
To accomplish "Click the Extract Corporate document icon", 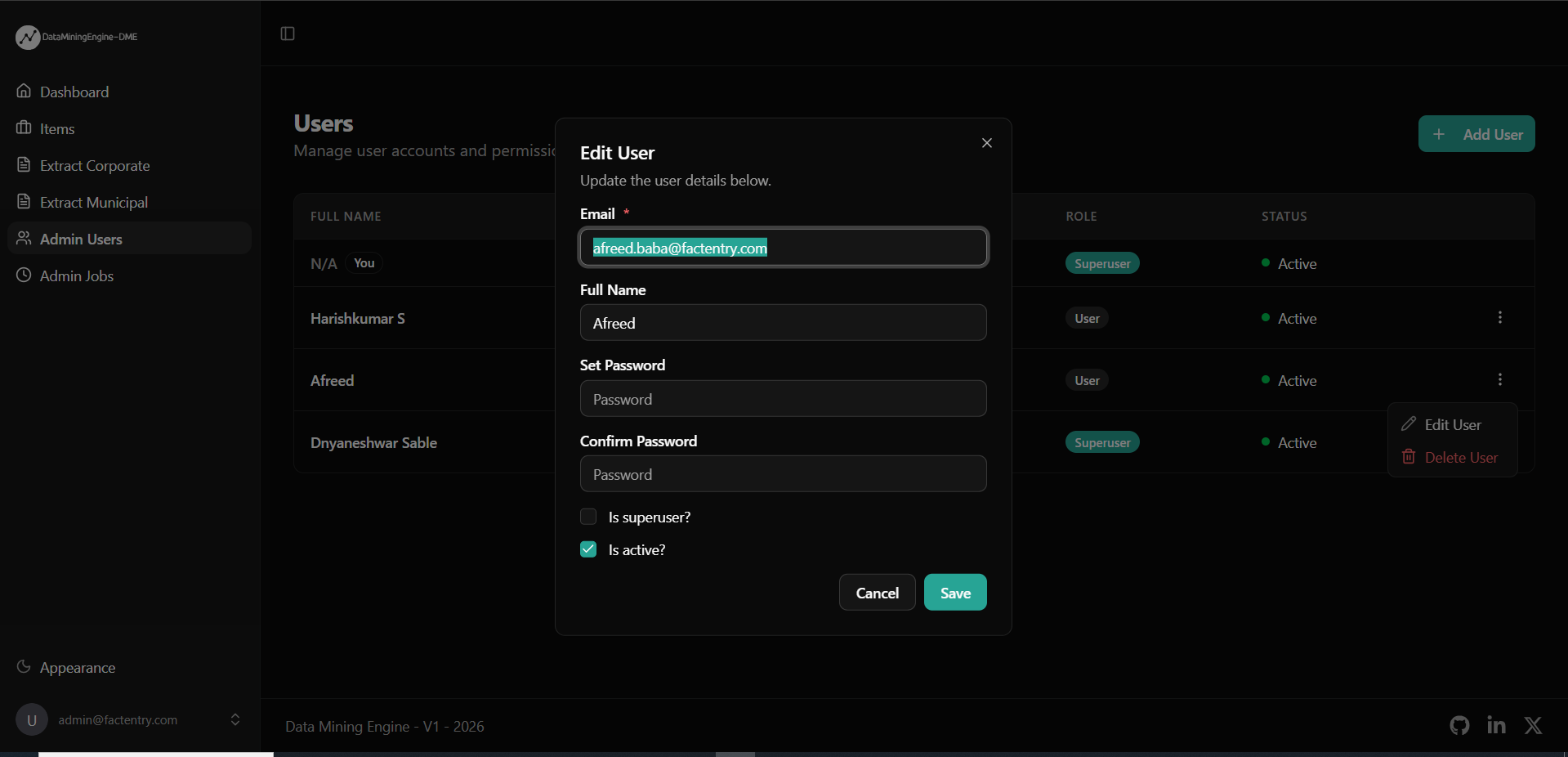I will point(24,164).
